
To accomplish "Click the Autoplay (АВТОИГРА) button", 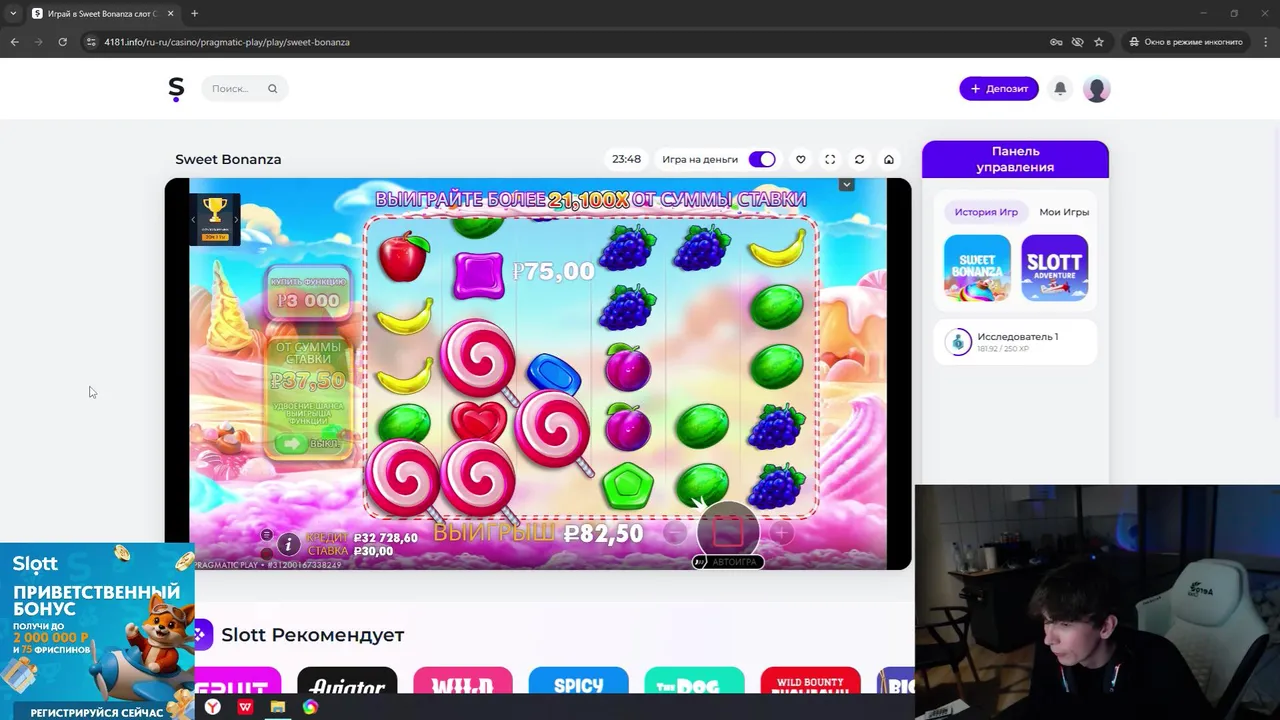I will (x=728, y=562).
